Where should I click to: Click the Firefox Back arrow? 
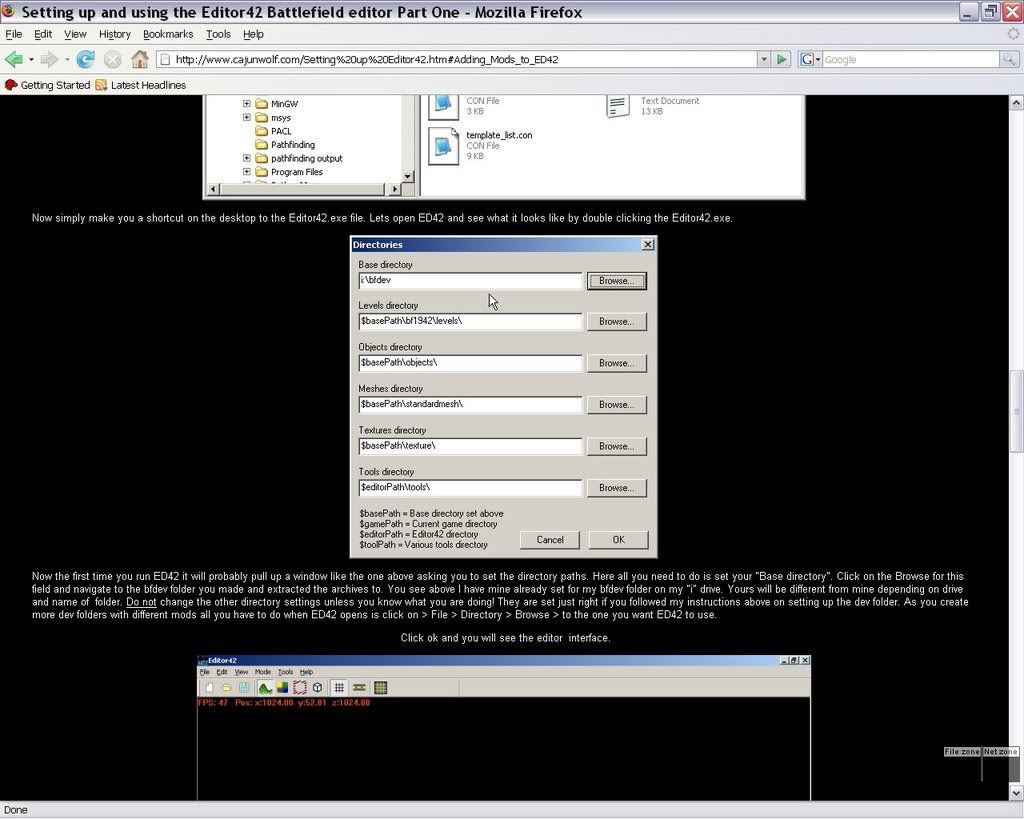(14, 59)
